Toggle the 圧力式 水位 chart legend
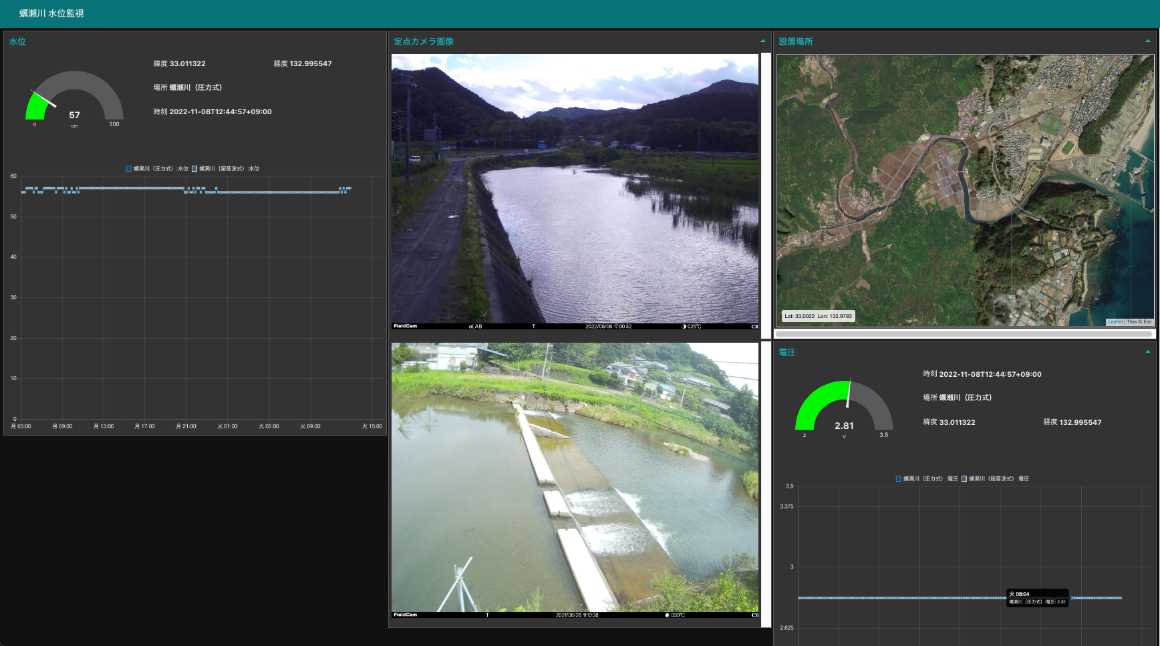This screenshot has height=646, width=1160. coord(157,169)
